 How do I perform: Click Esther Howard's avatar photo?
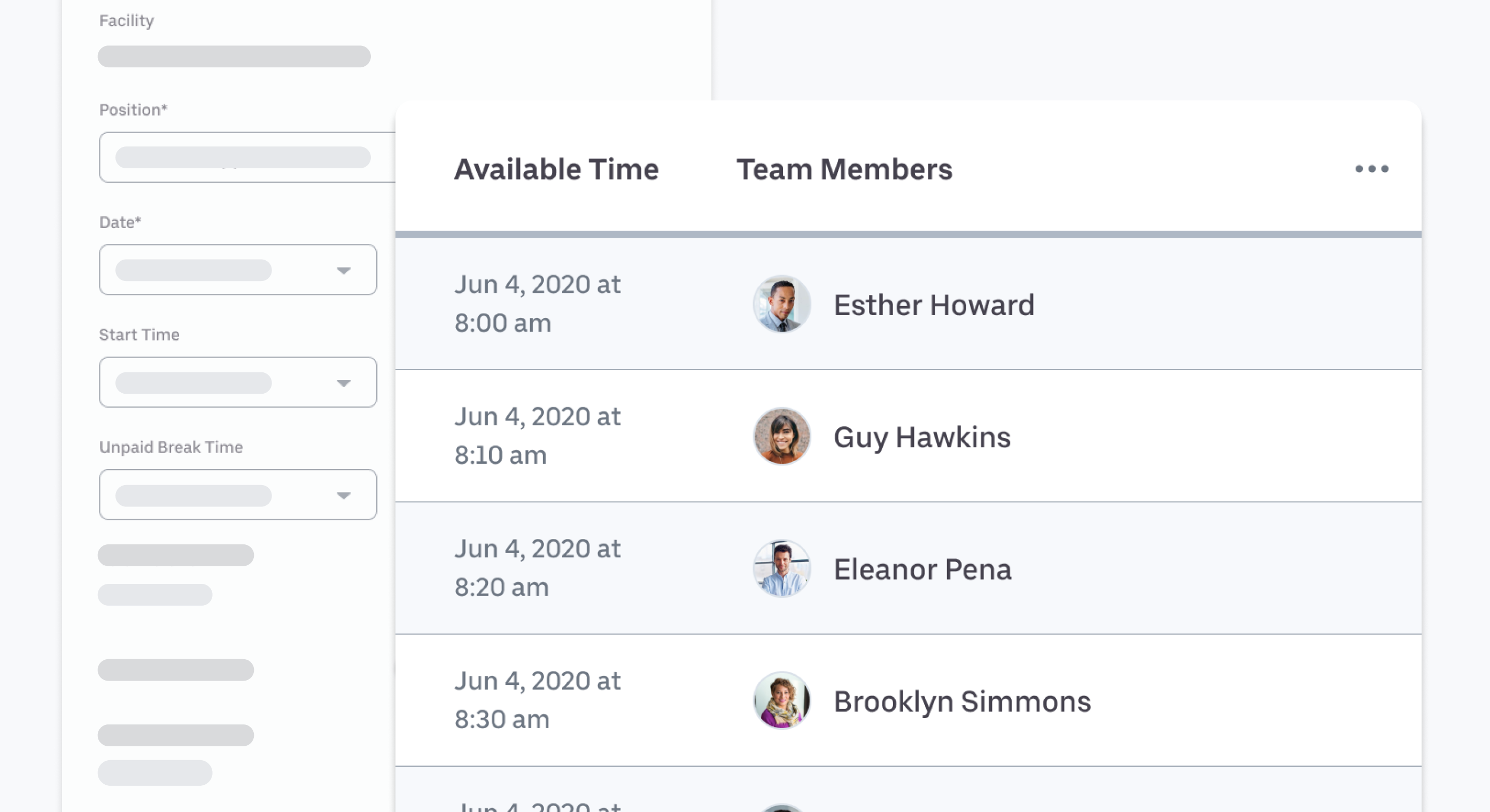(781, 304)
